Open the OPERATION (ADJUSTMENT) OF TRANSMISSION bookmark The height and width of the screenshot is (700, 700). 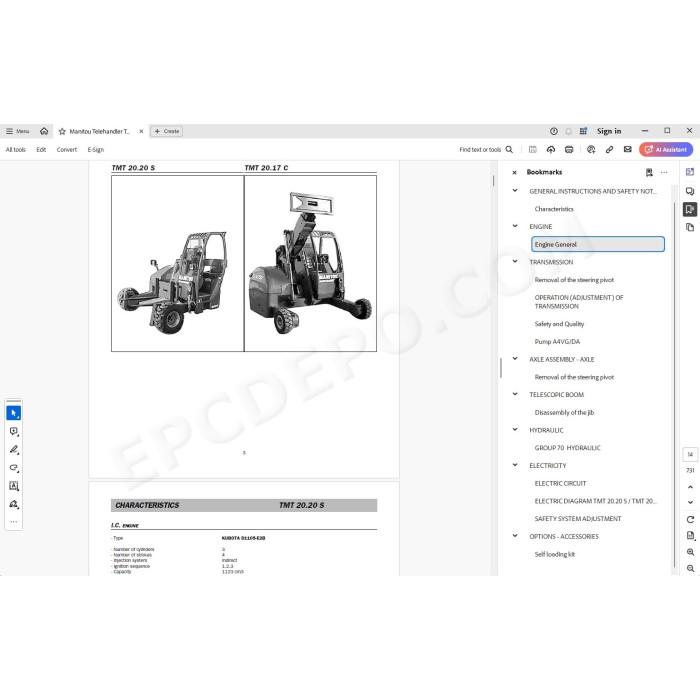579,302
